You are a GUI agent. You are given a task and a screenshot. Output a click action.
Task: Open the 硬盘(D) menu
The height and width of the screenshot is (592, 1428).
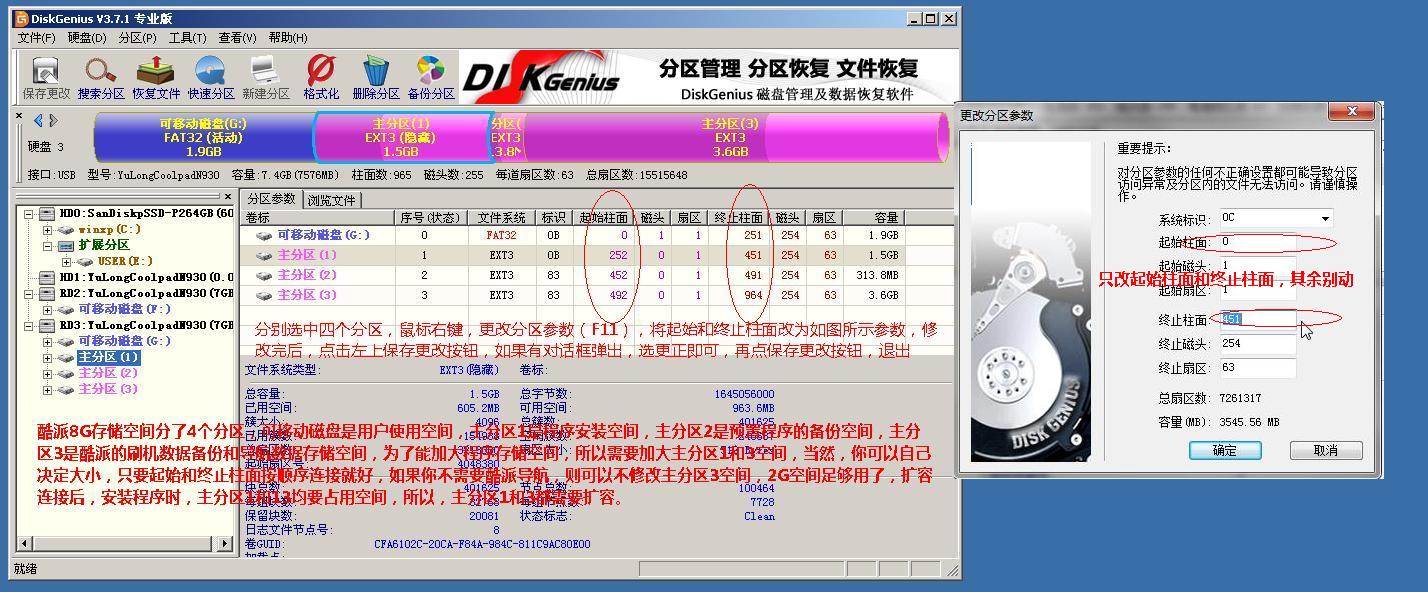87,38
